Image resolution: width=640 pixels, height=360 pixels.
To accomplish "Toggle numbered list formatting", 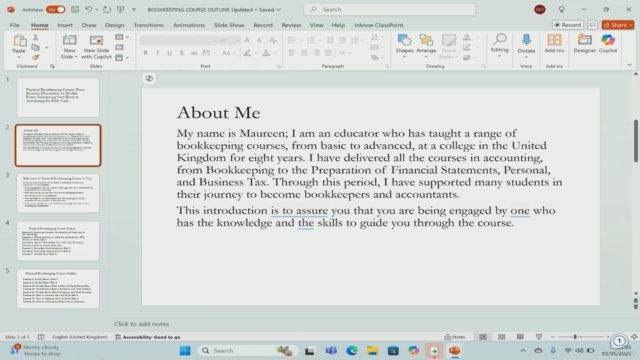I will click(311, 40).
